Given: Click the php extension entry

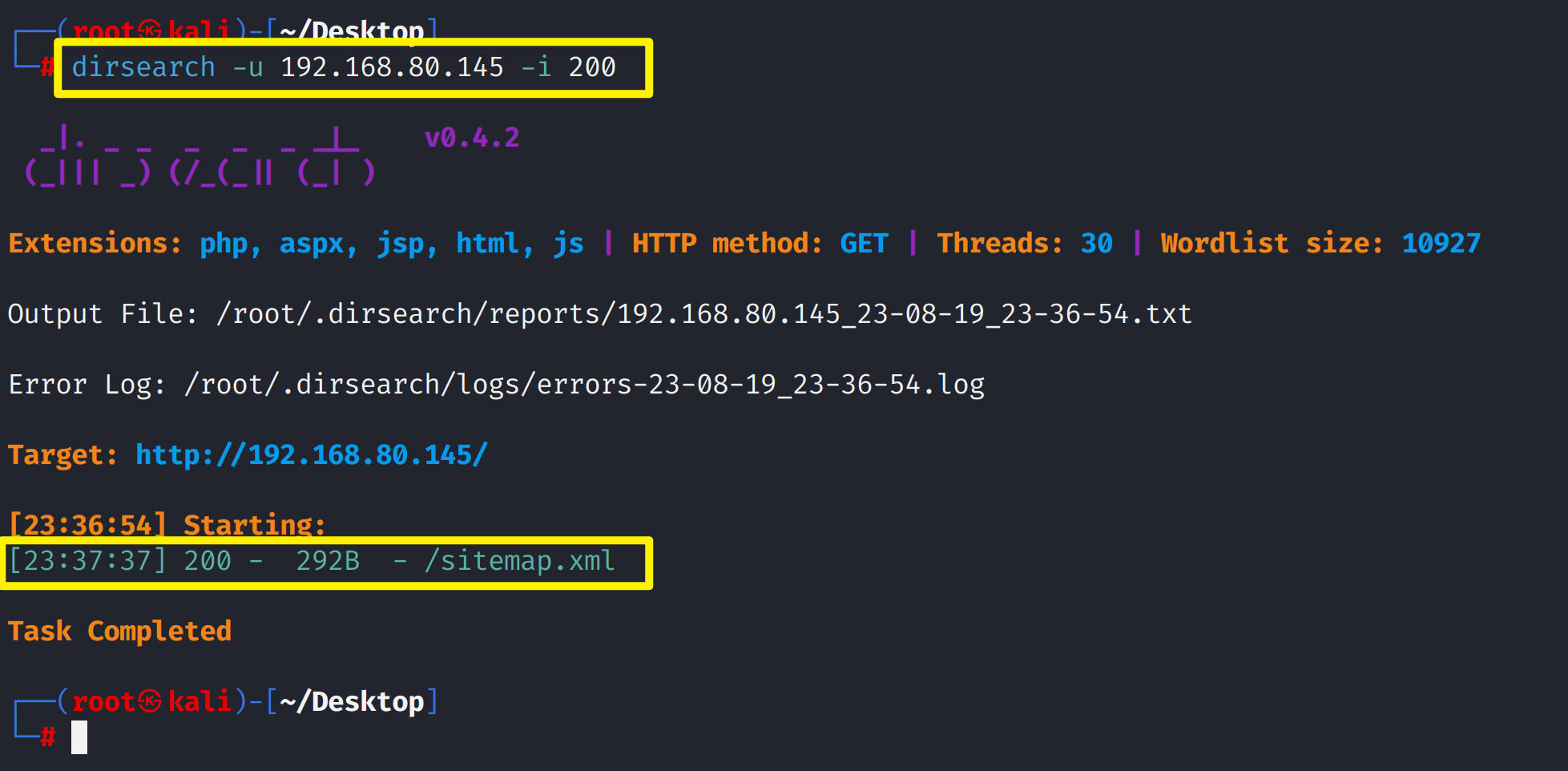Looking at the screenshot, I should tap(224, 244).
